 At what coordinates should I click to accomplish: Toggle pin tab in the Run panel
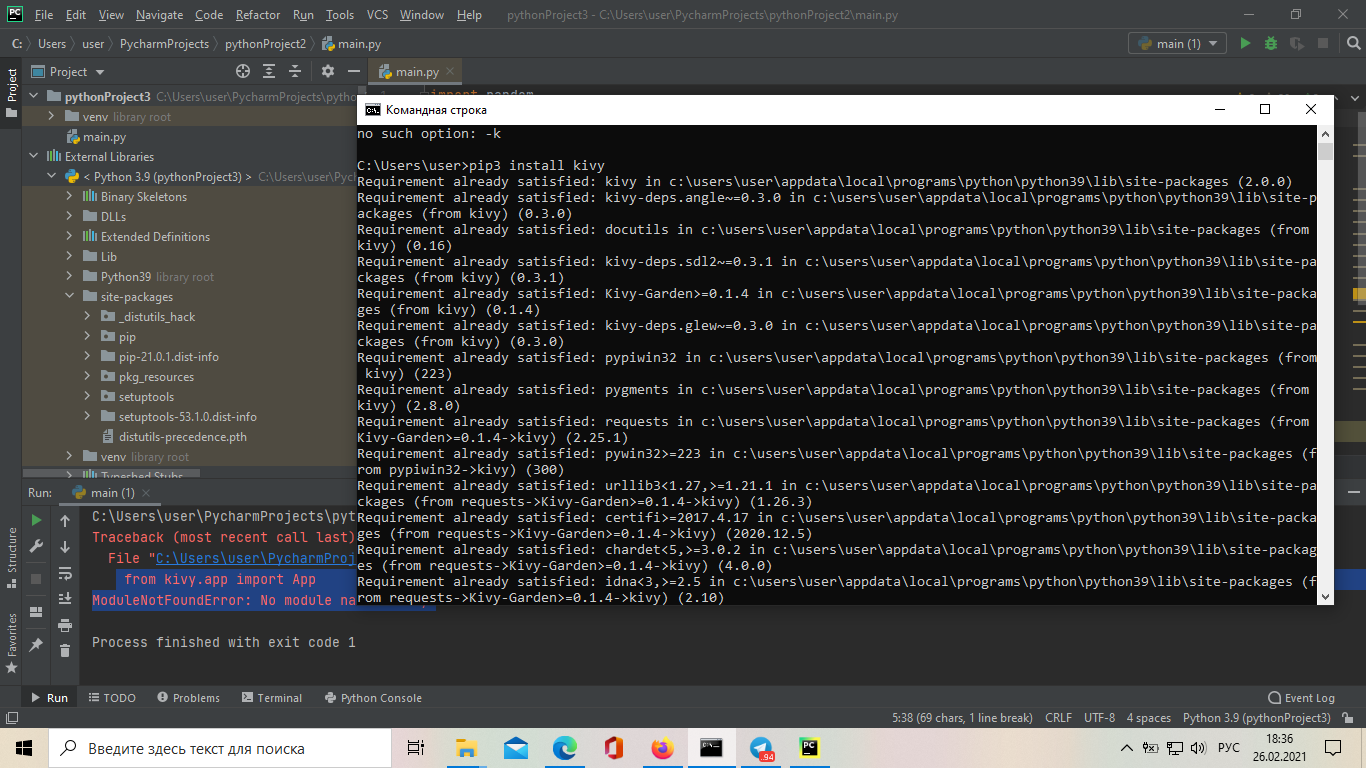(36, 645)
